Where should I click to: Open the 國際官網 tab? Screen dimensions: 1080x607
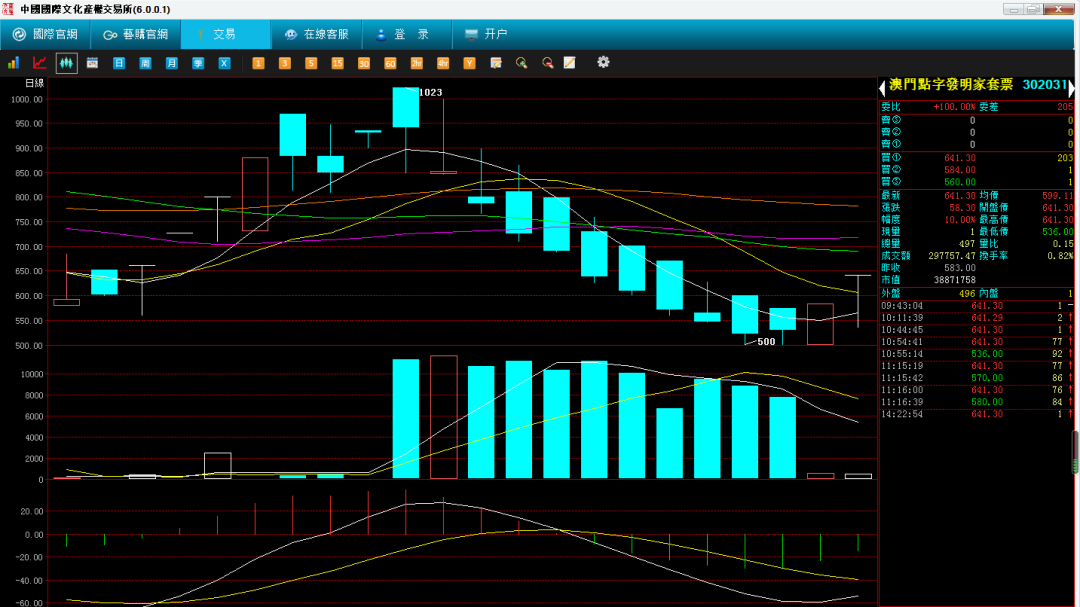[x=45, y=34]
